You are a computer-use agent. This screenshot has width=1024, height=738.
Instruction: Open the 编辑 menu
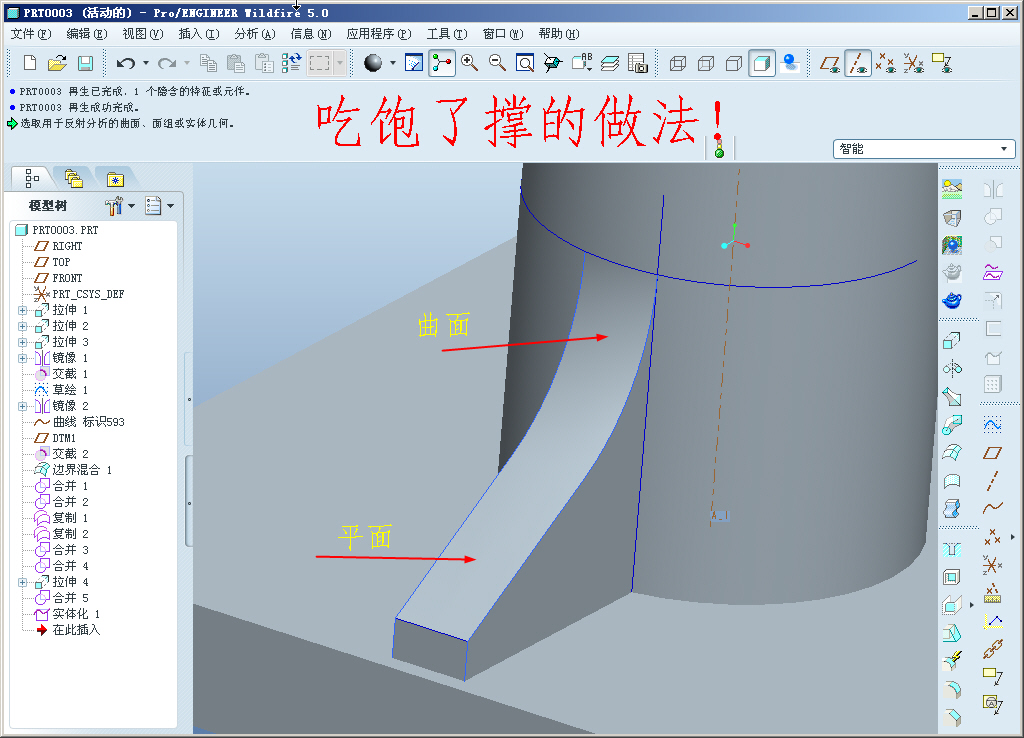(87, 34)
